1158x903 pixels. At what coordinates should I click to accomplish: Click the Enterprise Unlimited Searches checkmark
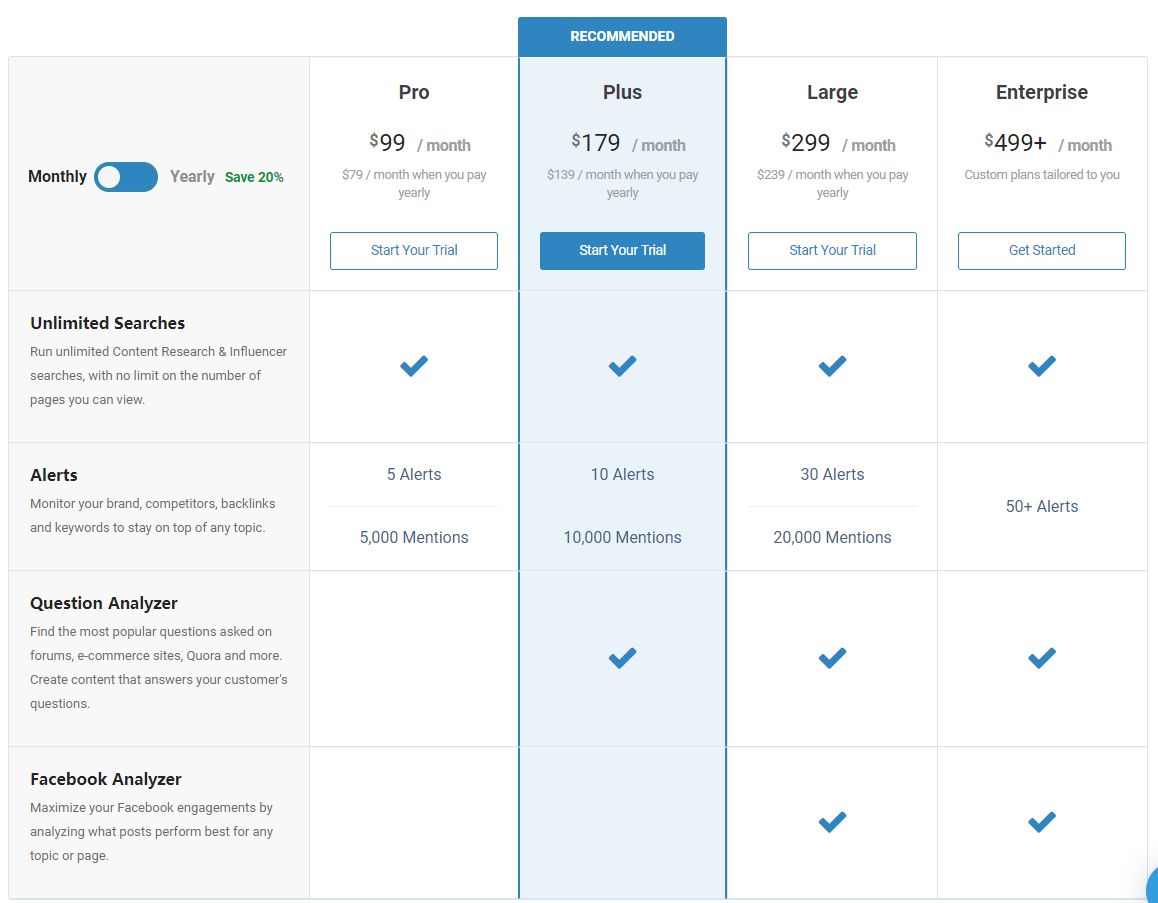tap(1041, 366)
